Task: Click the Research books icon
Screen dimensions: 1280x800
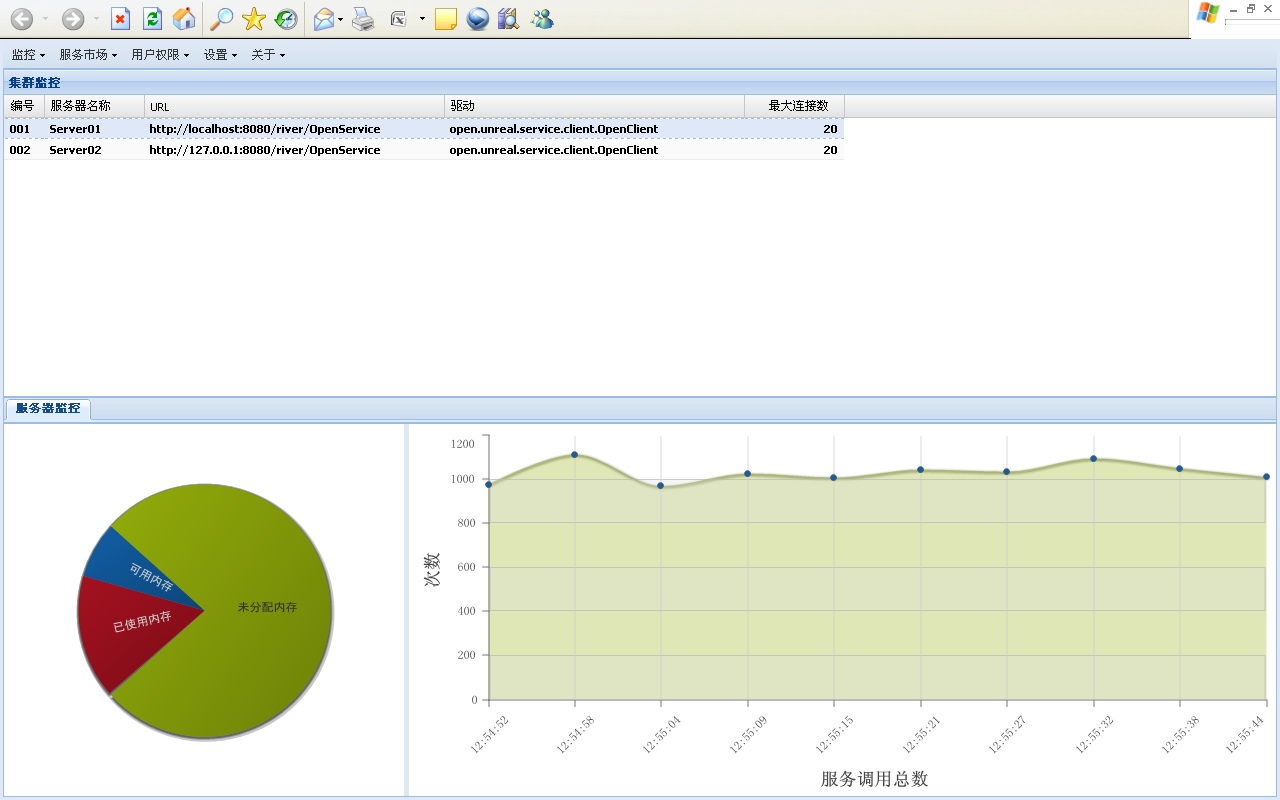Action: tap(508, 19)
